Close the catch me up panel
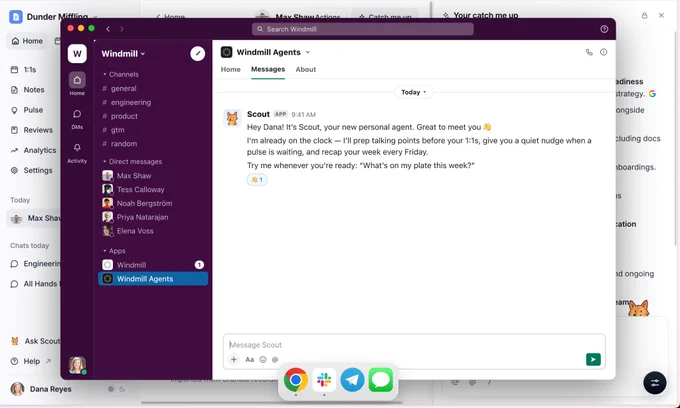 pyautogui.click(x=661, y=16)
